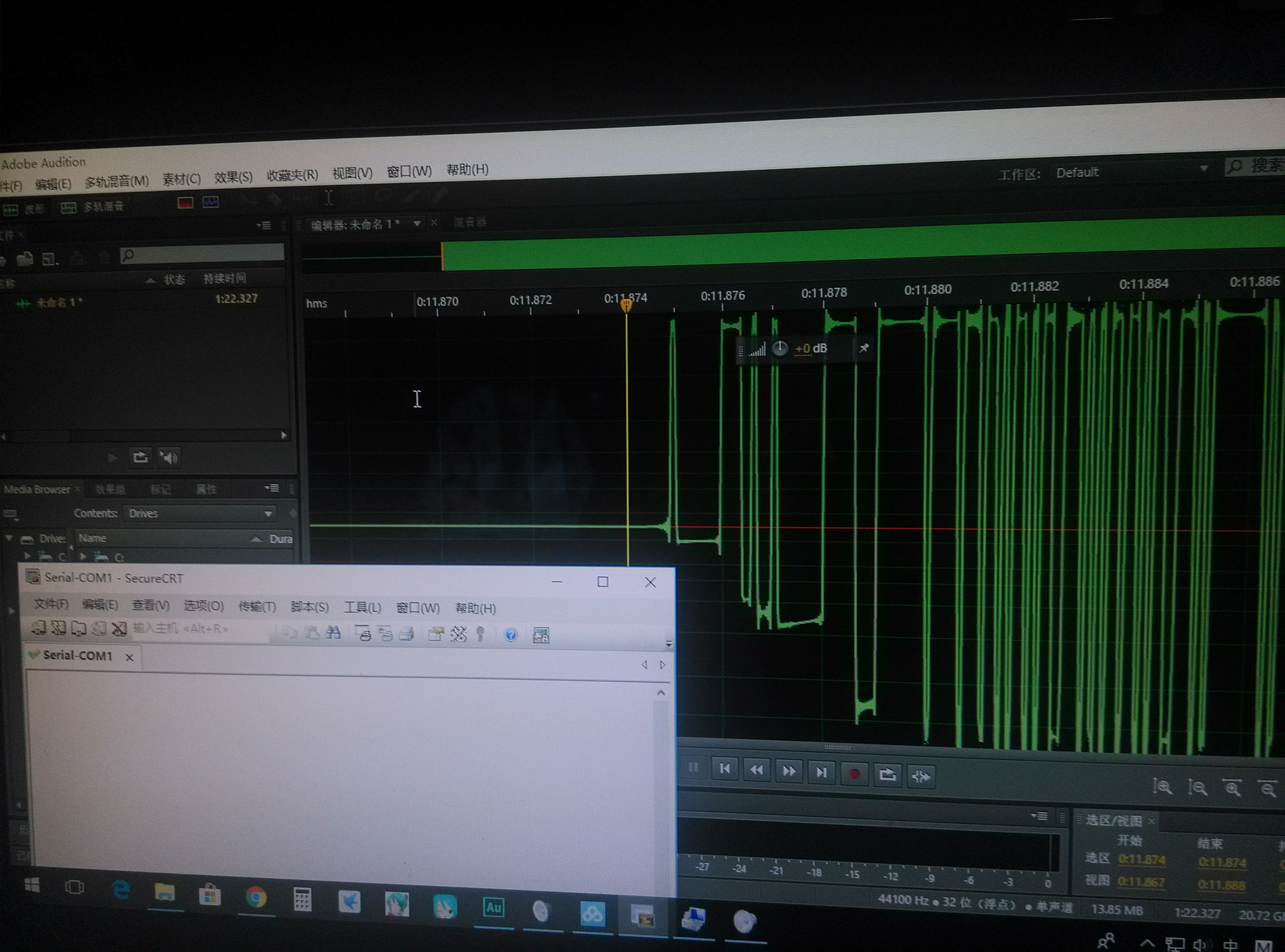Sort files by 持续时间 column
The width and height of the screenshot is (1285, 952).
(x=224, y=278)
